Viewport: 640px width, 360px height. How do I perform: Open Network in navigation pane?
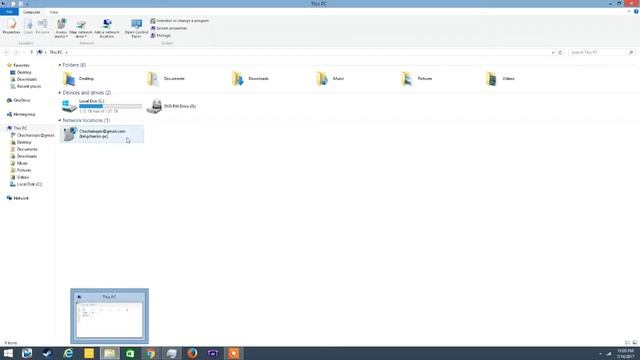coord(18,198)
